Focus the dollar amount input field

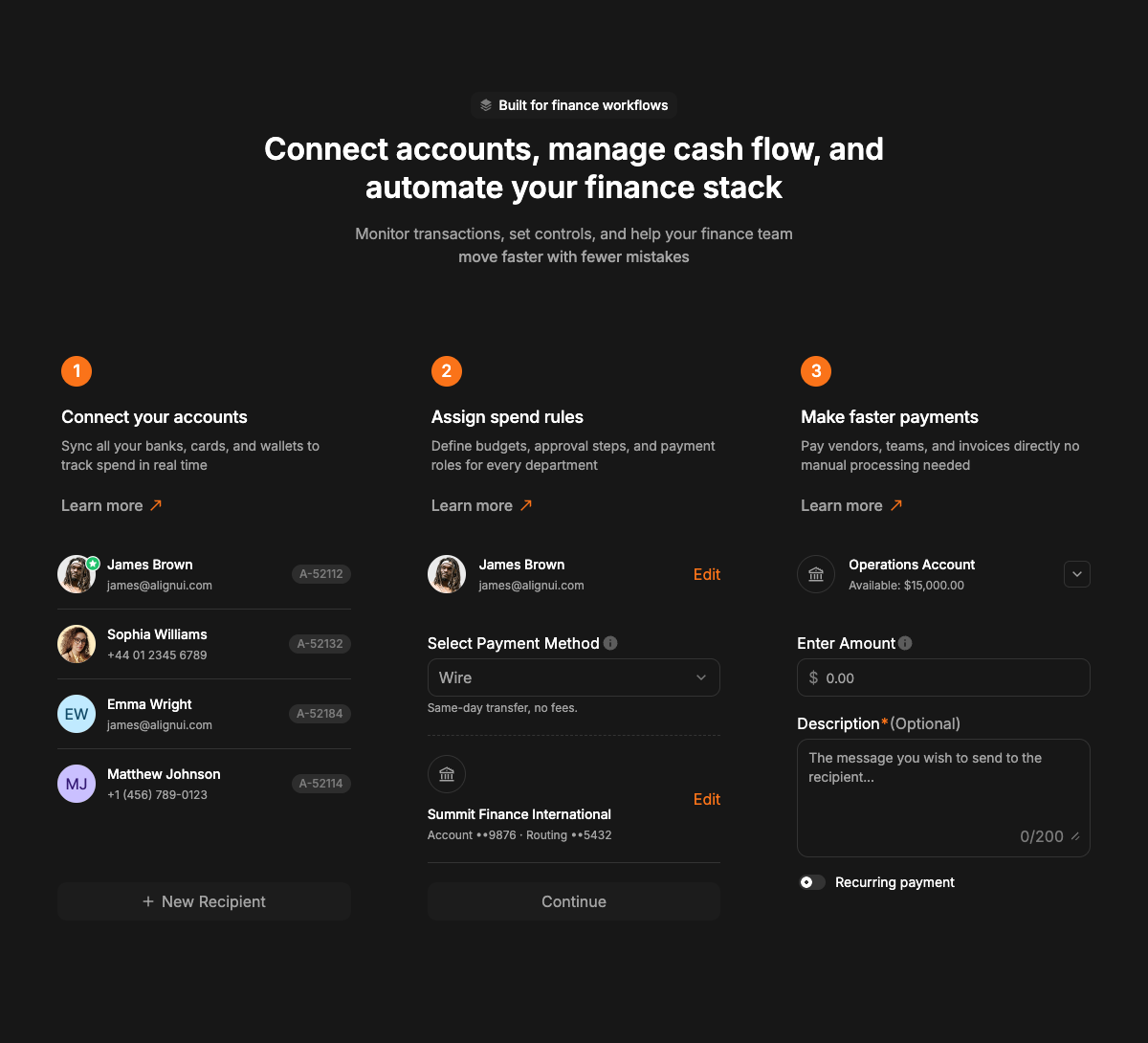tap(943, 677)
